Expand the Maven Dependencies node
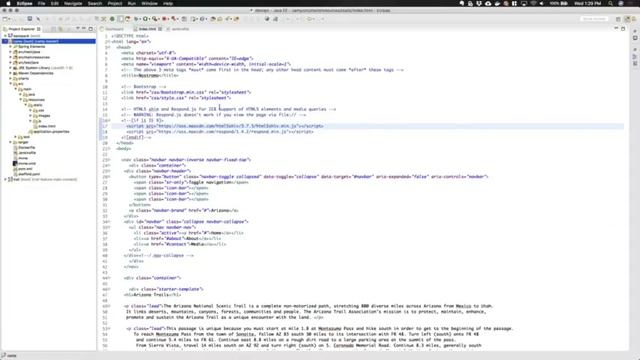640x360 pixels. pos(11,73)
